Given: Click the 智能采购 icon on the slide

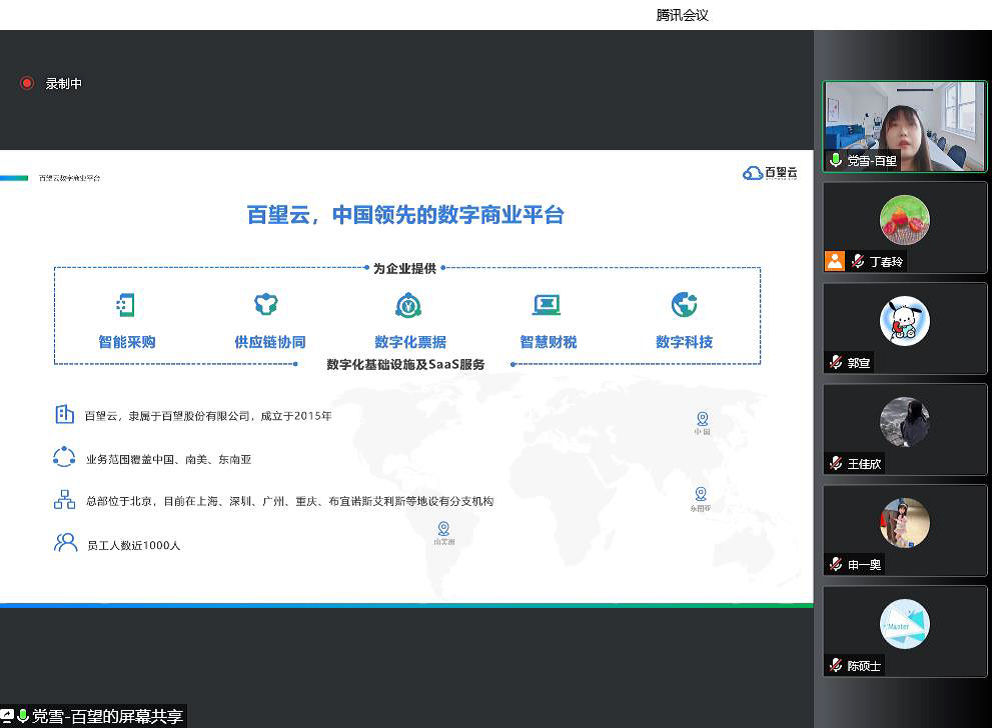Looking at the screenshot, I should (x=126, y=305).
